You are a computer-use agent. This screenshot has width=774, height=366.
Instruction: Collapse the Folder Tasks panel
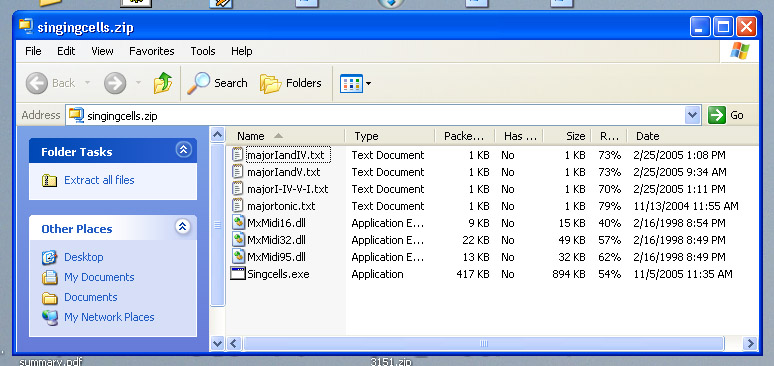point(184,150)
